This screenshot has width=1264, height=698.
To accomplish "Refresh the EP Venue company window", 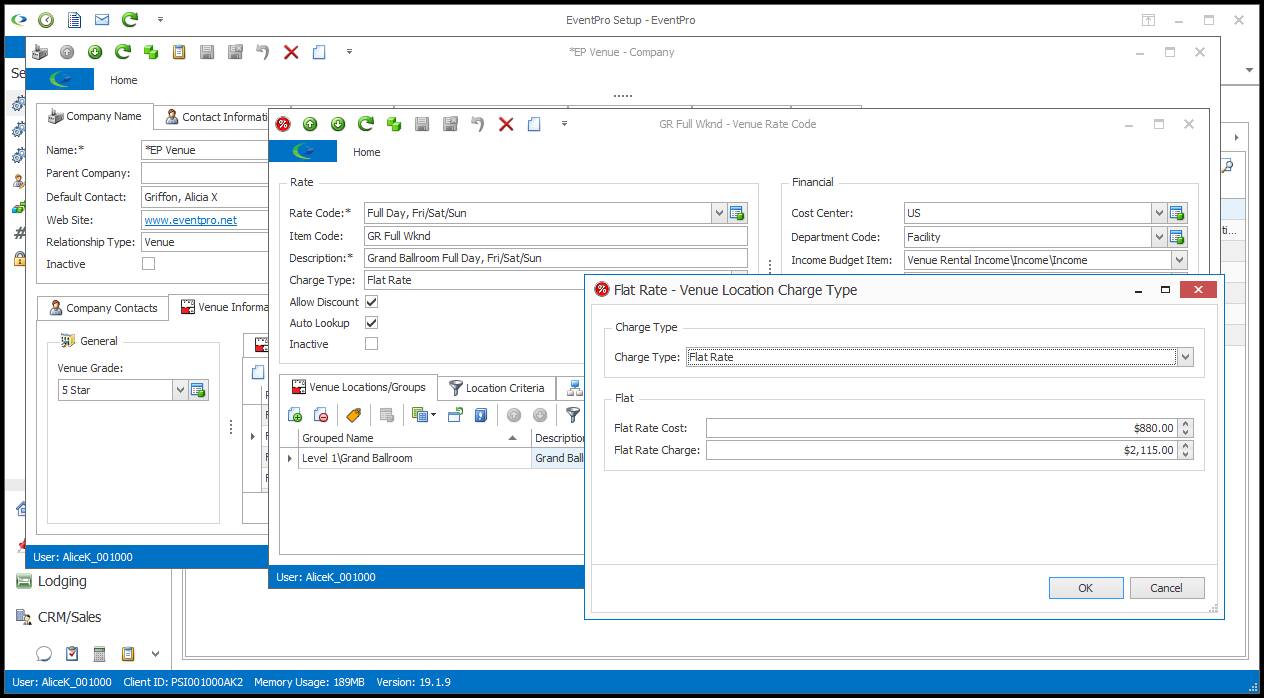I will [123, 52].
